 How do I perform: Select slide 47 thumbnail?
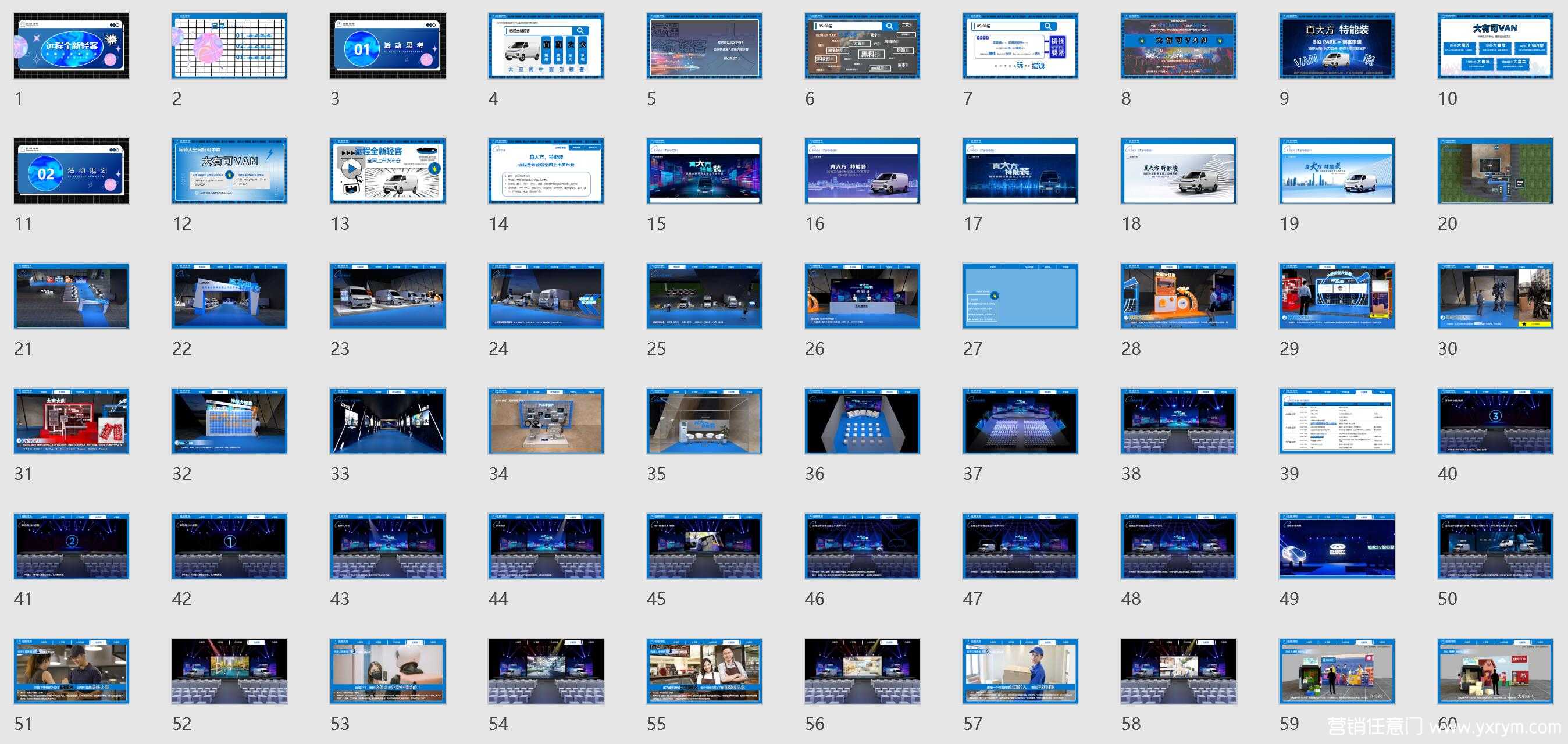(1021, 547)
